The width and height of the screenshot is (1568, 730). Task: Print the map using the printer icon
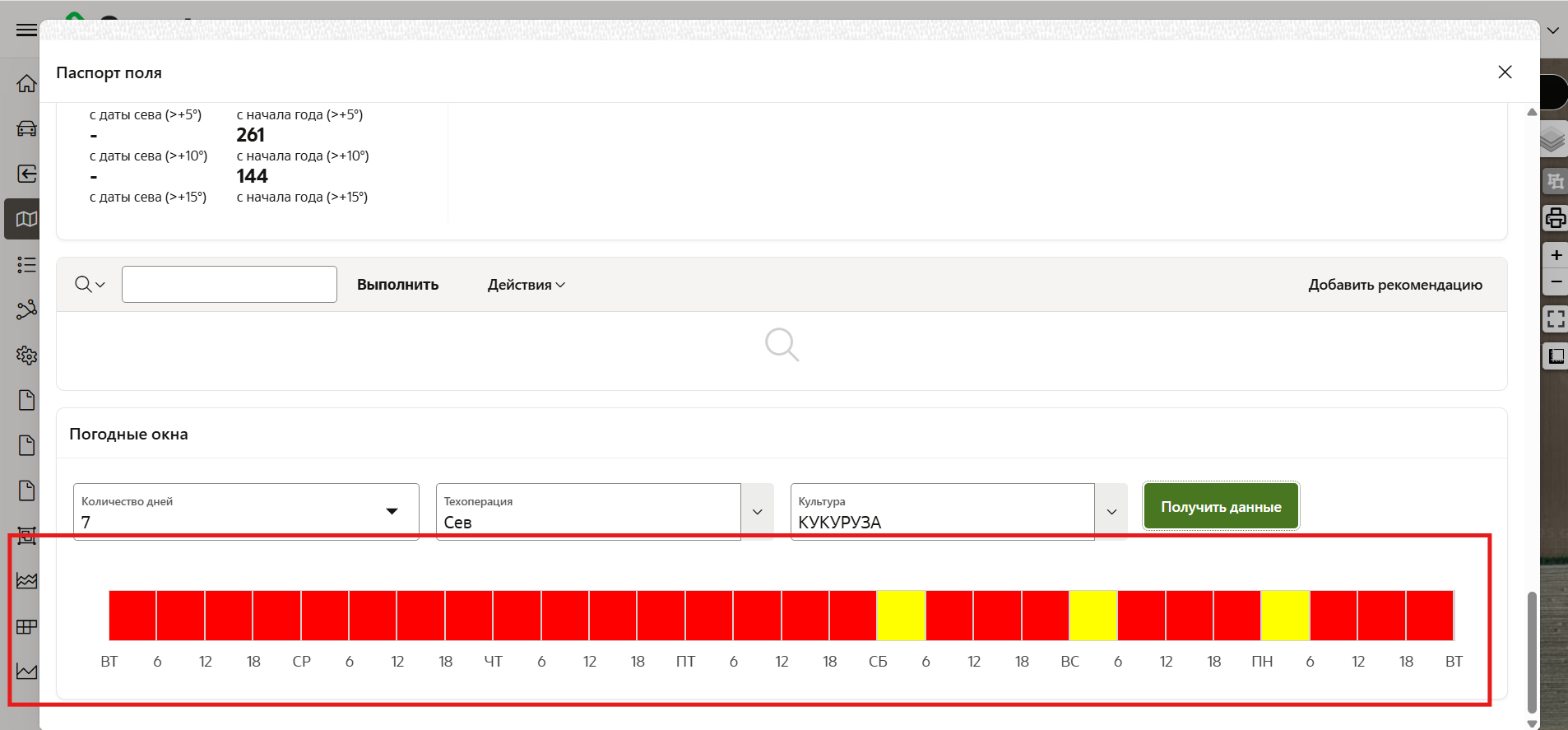pos(1555,218)
